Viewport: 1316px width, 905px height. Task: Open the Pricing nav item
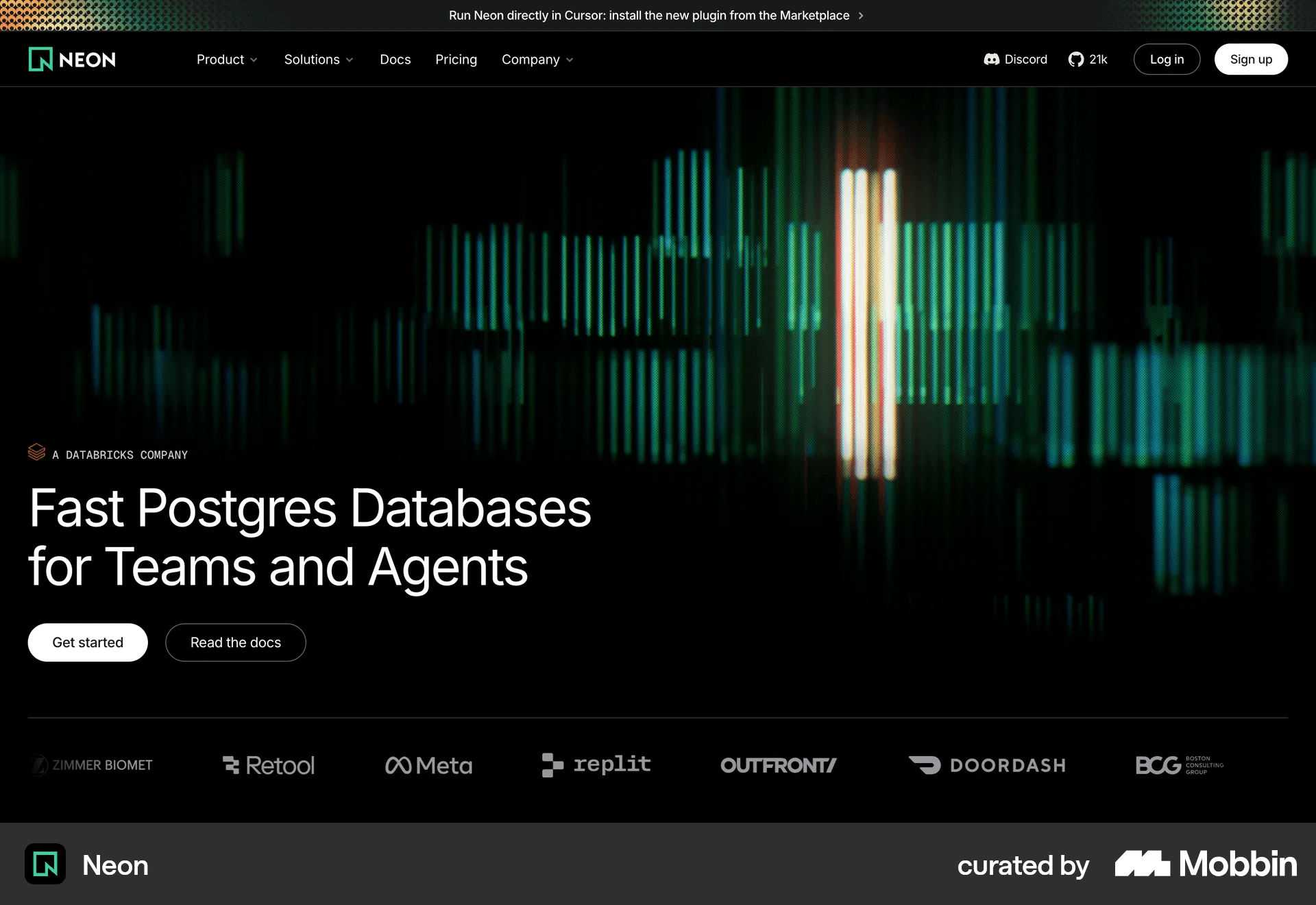(456, 60)
